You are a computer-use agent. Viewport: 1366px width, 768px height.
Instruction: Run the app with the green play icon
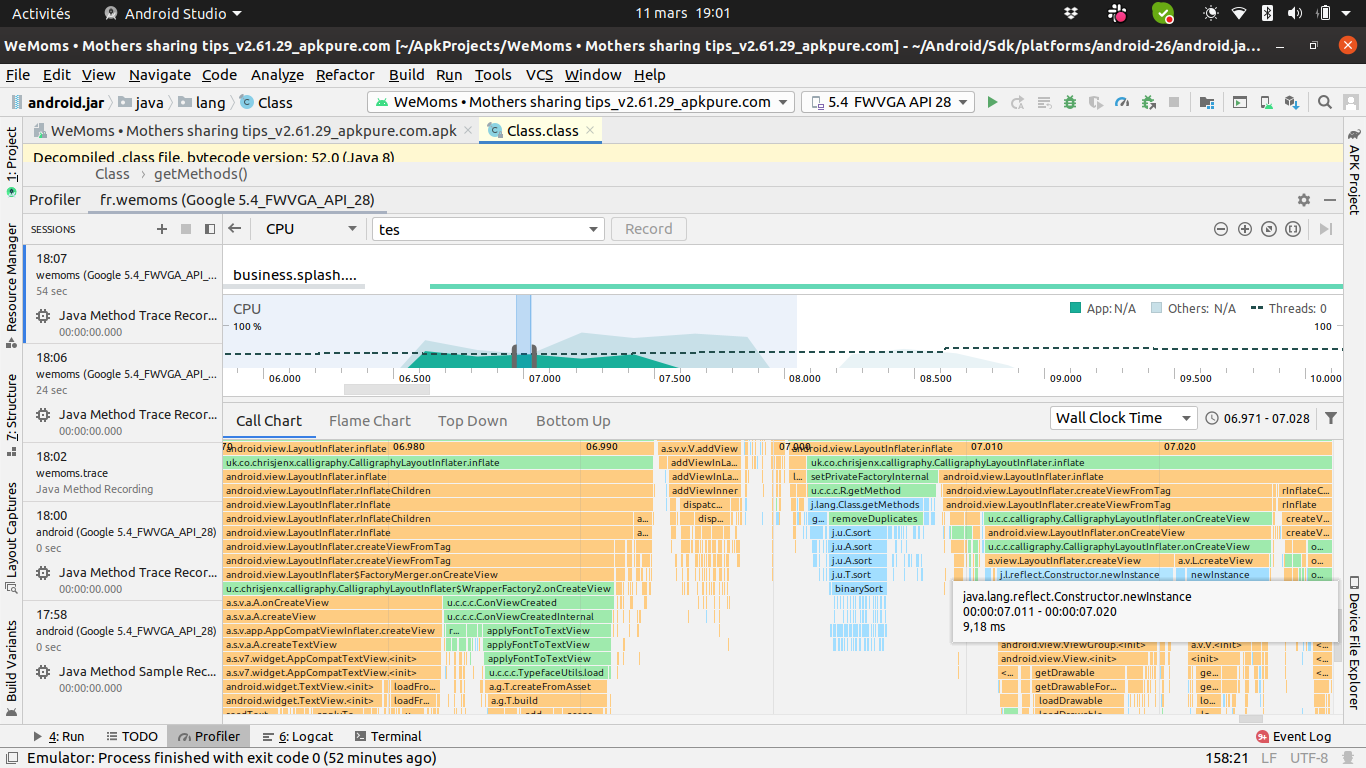tap(992, 102)
